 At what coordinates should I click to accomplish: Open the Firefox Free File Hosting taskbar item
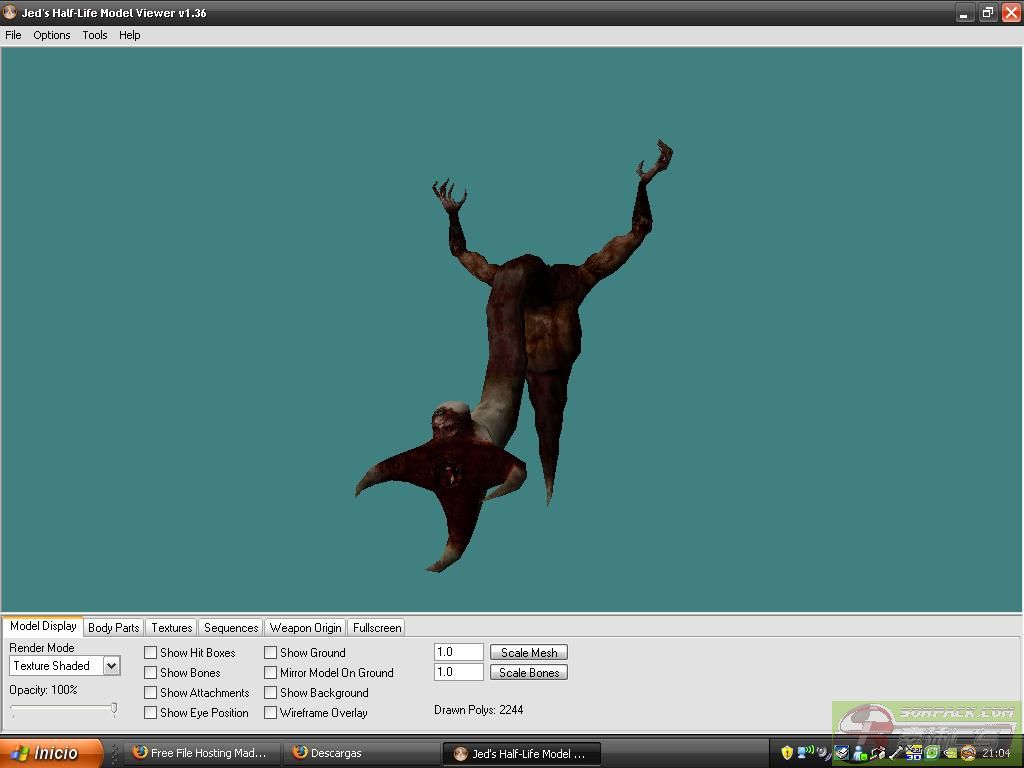click(198, 753)
